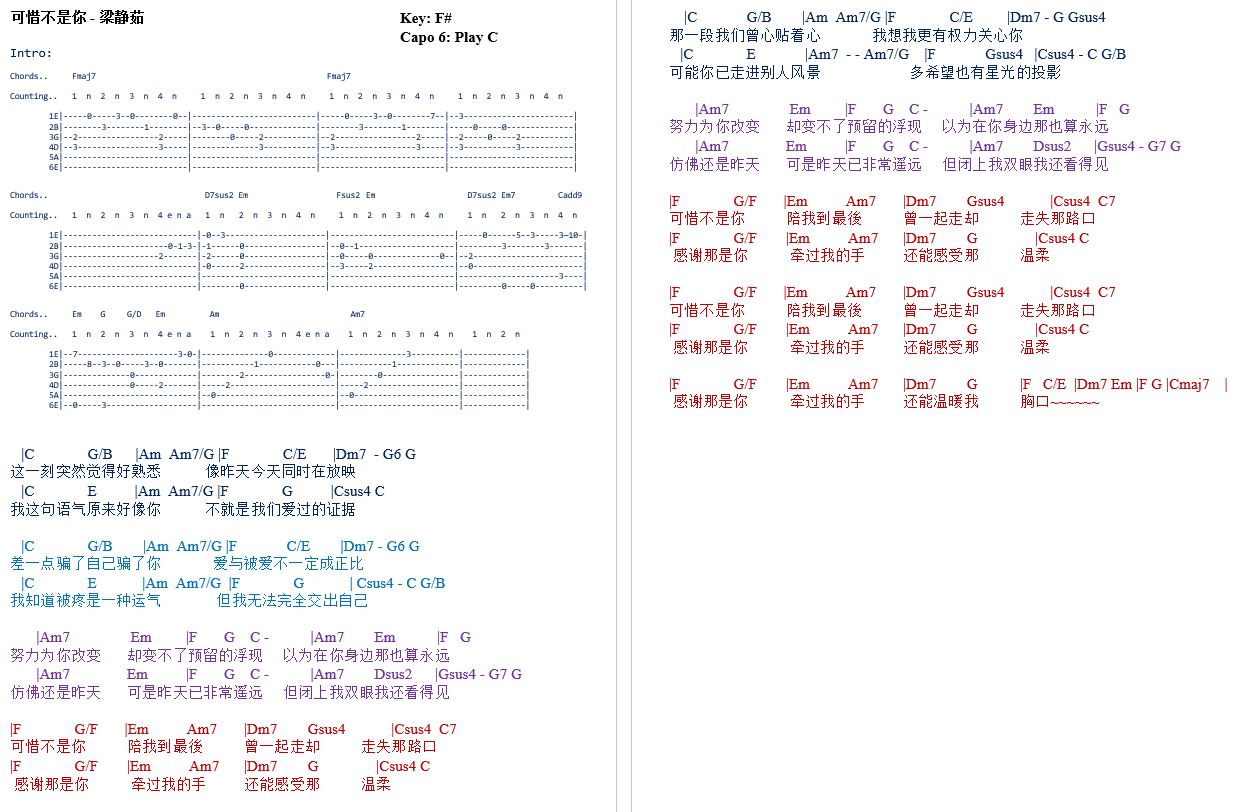The height and width of the screenshot is (812, 1251).
Task: Select the 'Dm7 - G Gsus4' chord group
Action: tap(1057, 17)
